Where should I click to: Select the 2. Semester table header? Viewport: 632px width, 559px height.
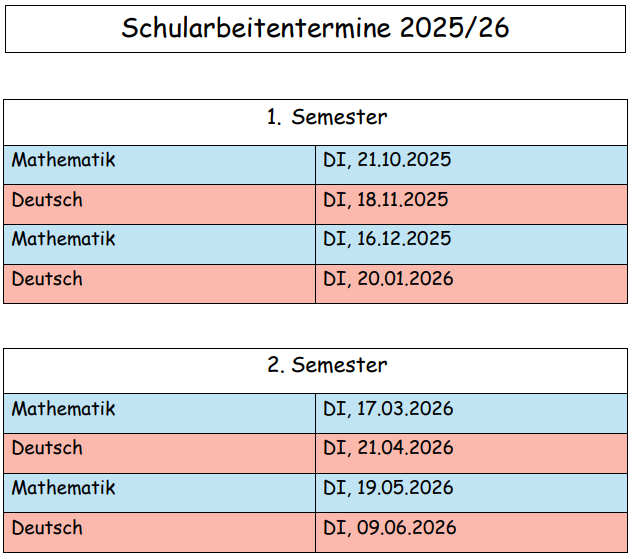tap(326, 365)
